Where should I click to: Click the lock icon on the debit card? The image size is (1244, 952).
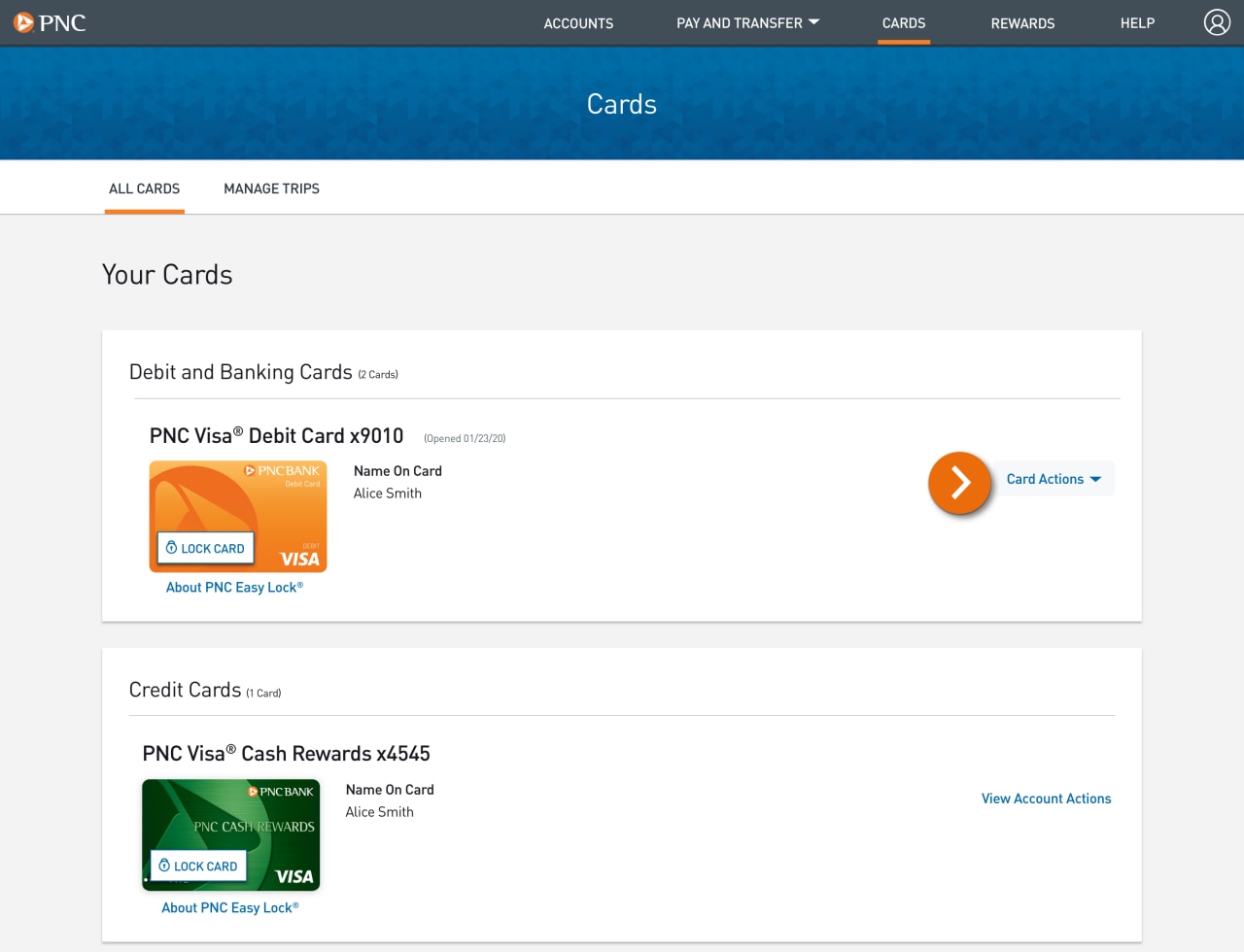[x=170, y=547]
